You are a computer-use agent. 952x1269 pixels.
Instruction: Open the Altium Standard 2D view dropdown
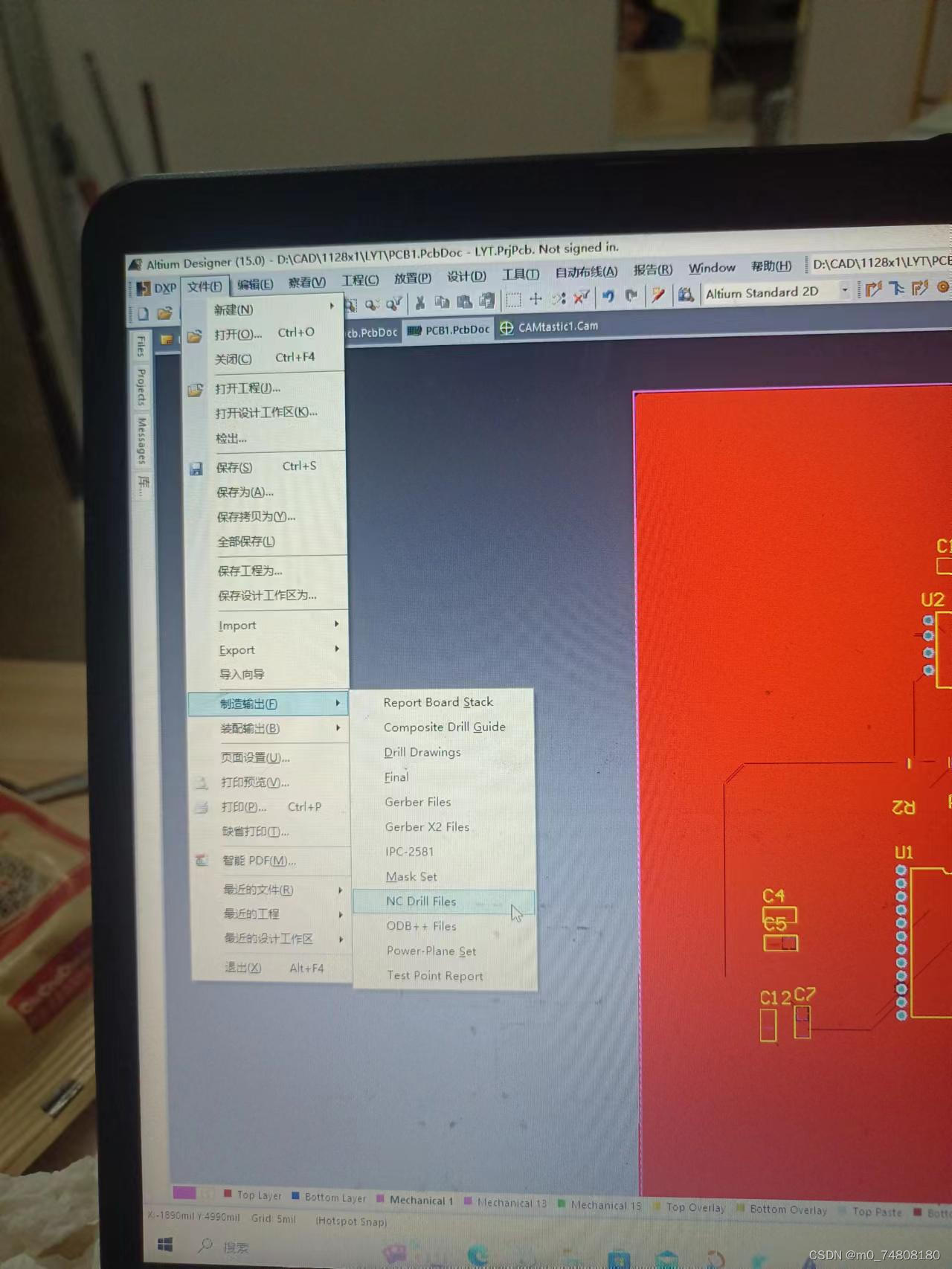click(845, 290)
